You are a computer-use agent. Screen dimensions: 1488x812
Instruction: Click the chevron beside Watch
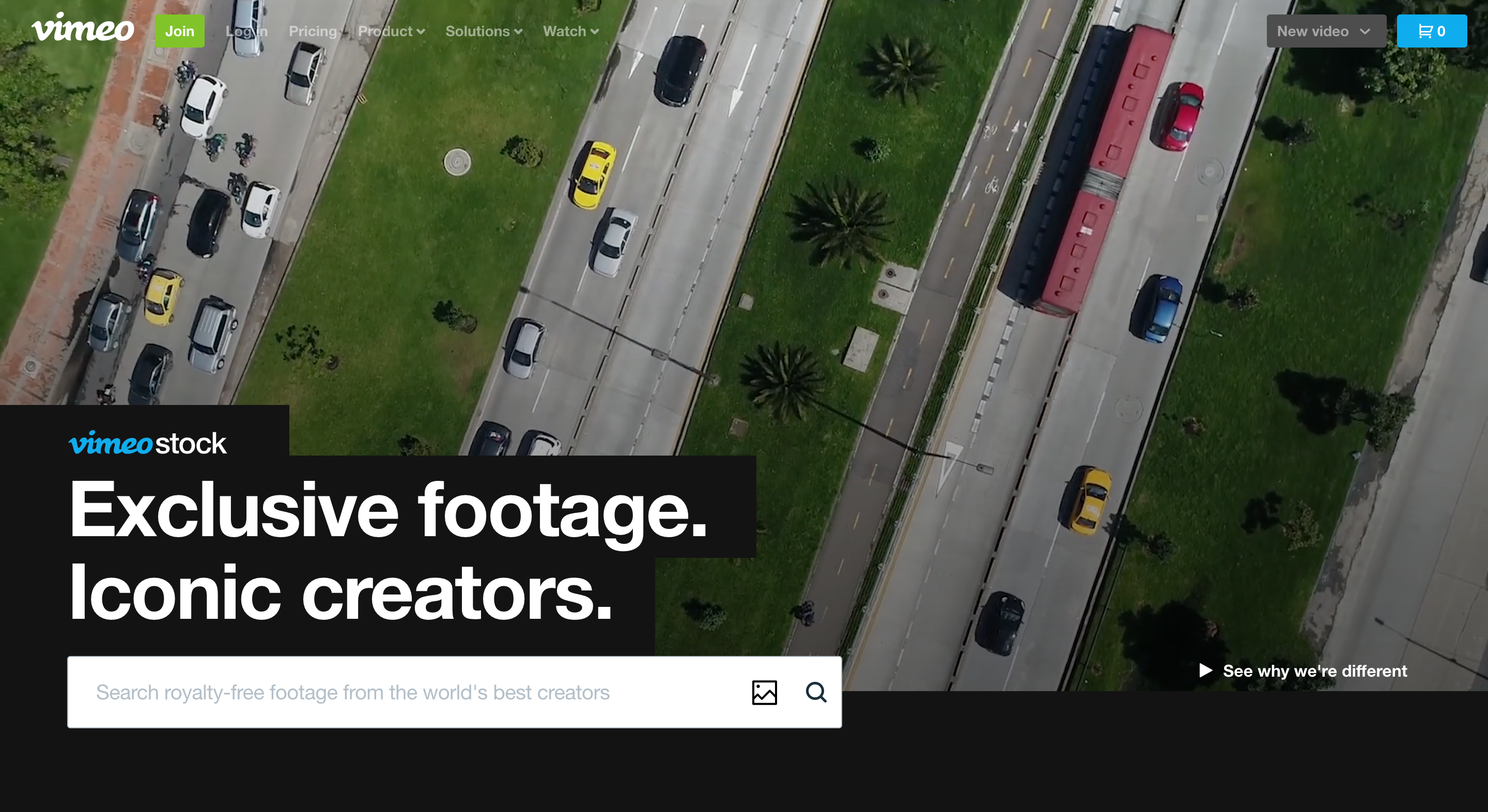point(594,32)
